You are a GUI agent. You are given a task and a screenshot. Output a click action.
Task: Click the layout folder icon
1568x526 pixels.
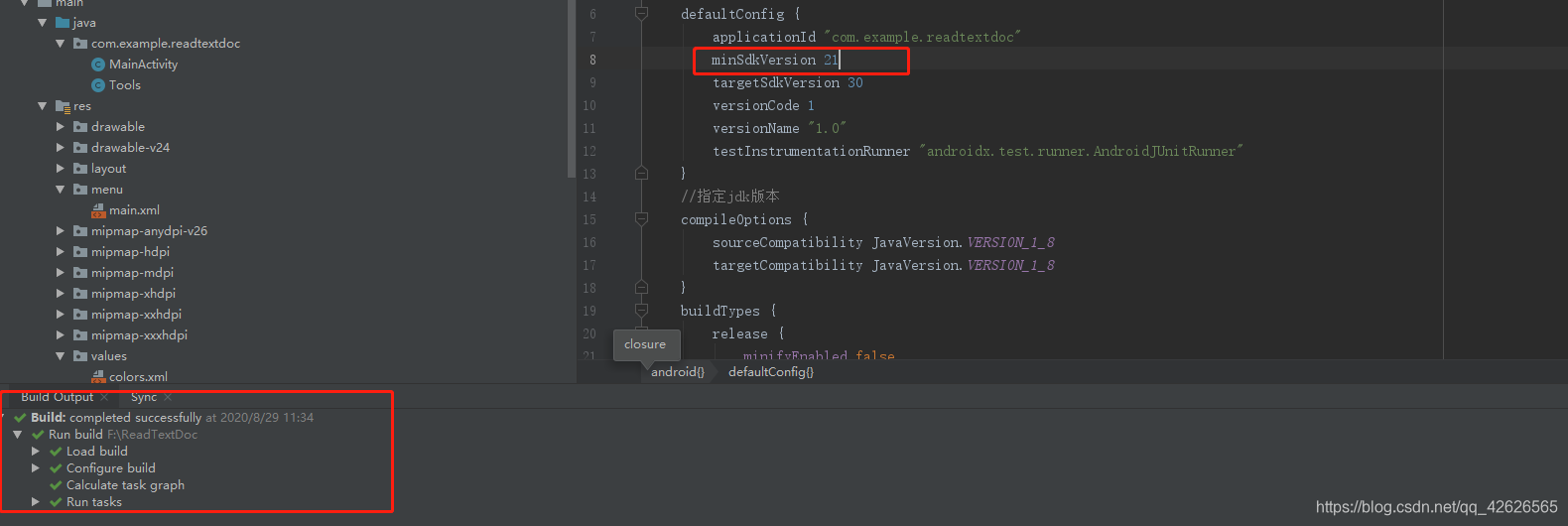pyautogui.click(x=80, y=169)
